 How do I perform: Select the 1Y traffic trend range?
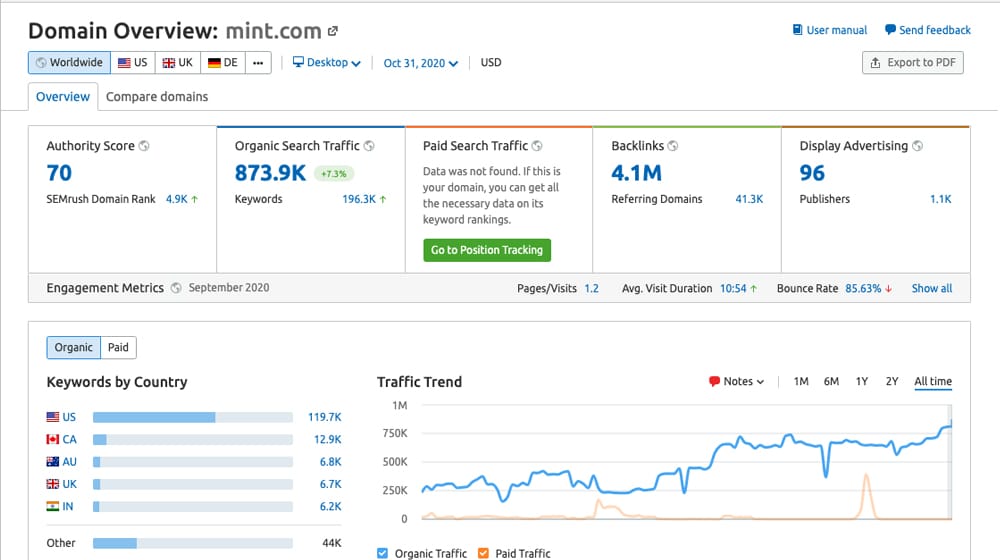861,382
